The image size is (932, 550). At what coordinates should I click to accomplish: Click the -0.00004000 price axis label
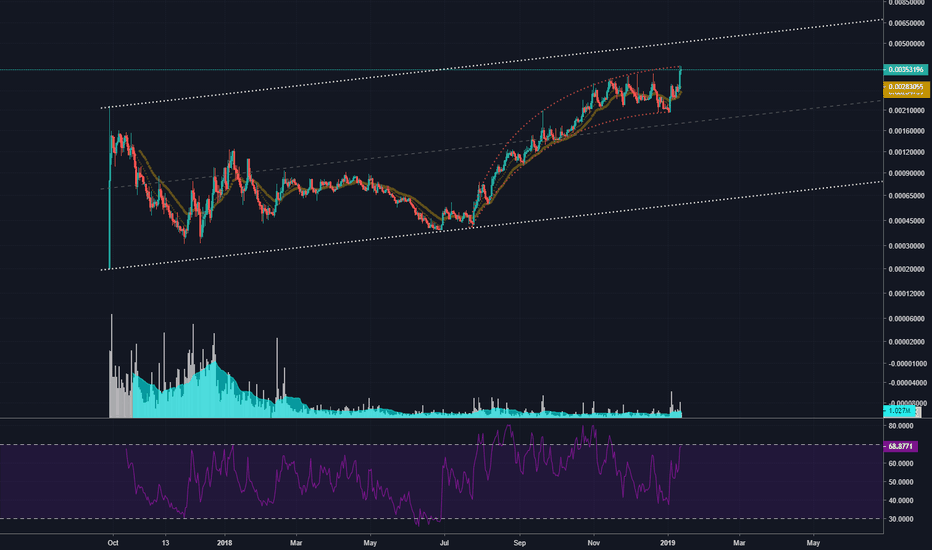906,383
